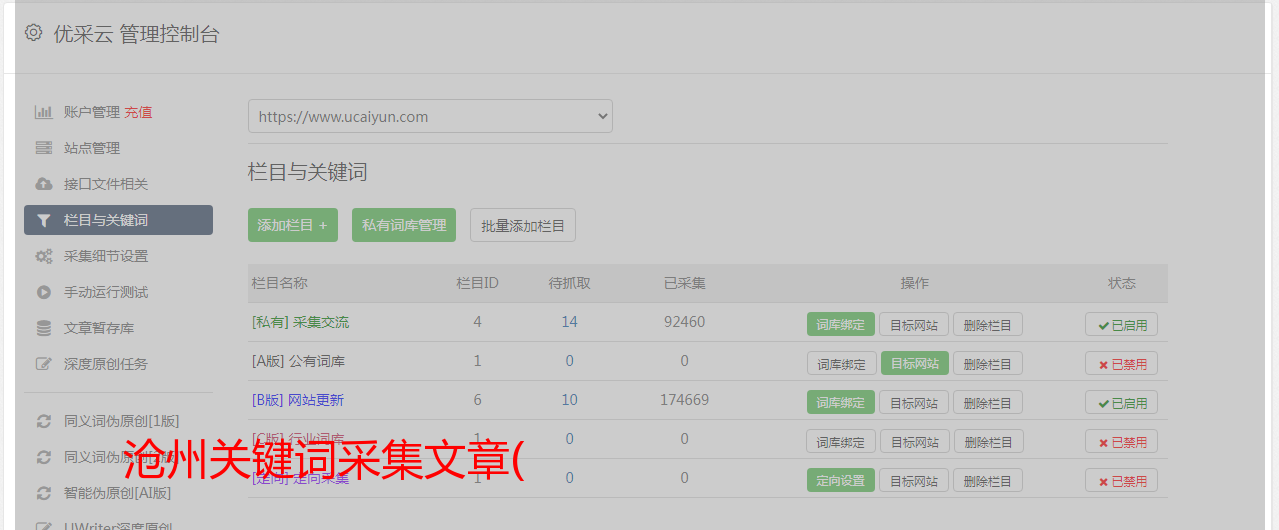The height and width of the screenshot is (530, 1279).
Task: Click the edit icon for 深度原创任务
Action: pos(44,364)
